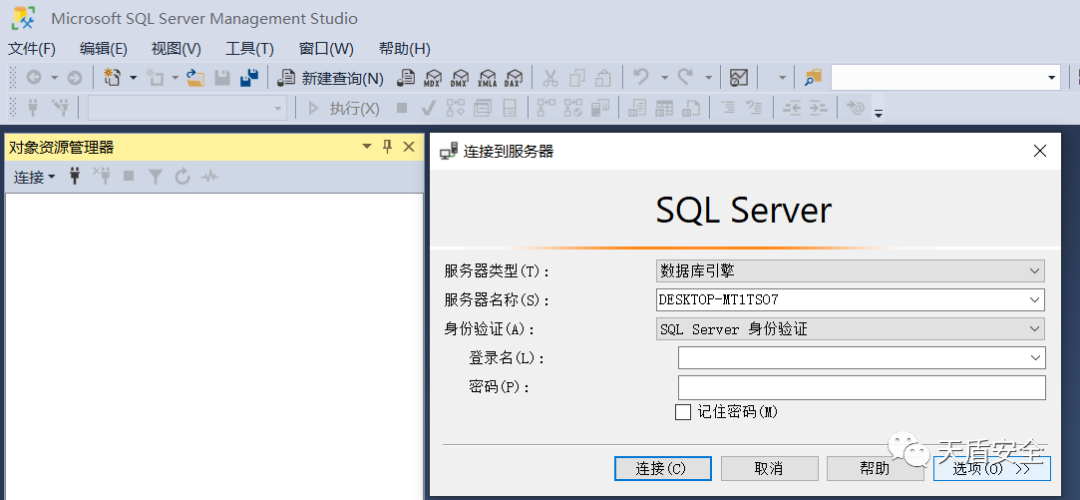Open the 视图(V) menu
The width and height of the screenshot is (1080, 500).
point(176,49)
